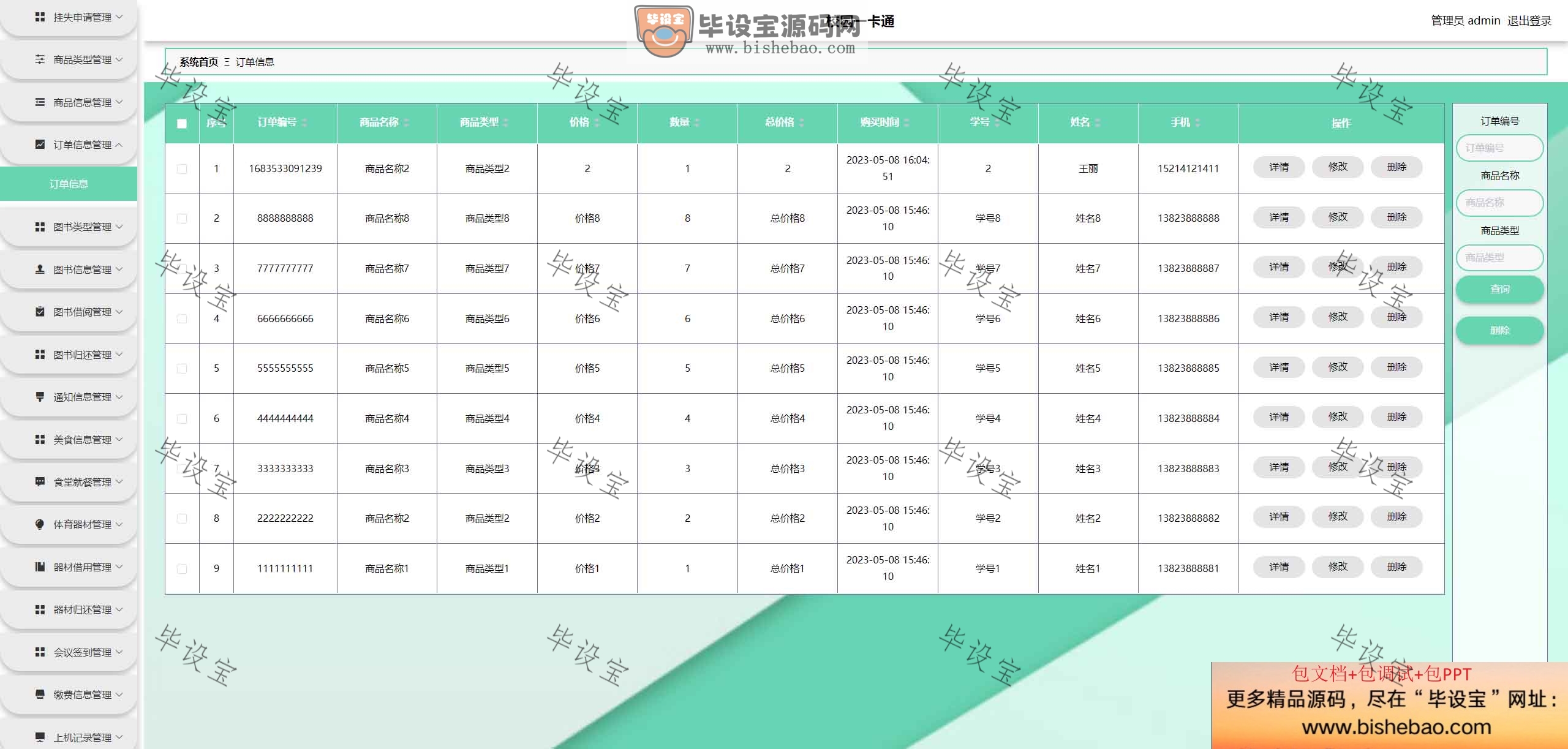Click the 商品信息管理 list icon
Image resolution: width=1568 pixels, height=749 pixels.
click(x=40, y=102)
